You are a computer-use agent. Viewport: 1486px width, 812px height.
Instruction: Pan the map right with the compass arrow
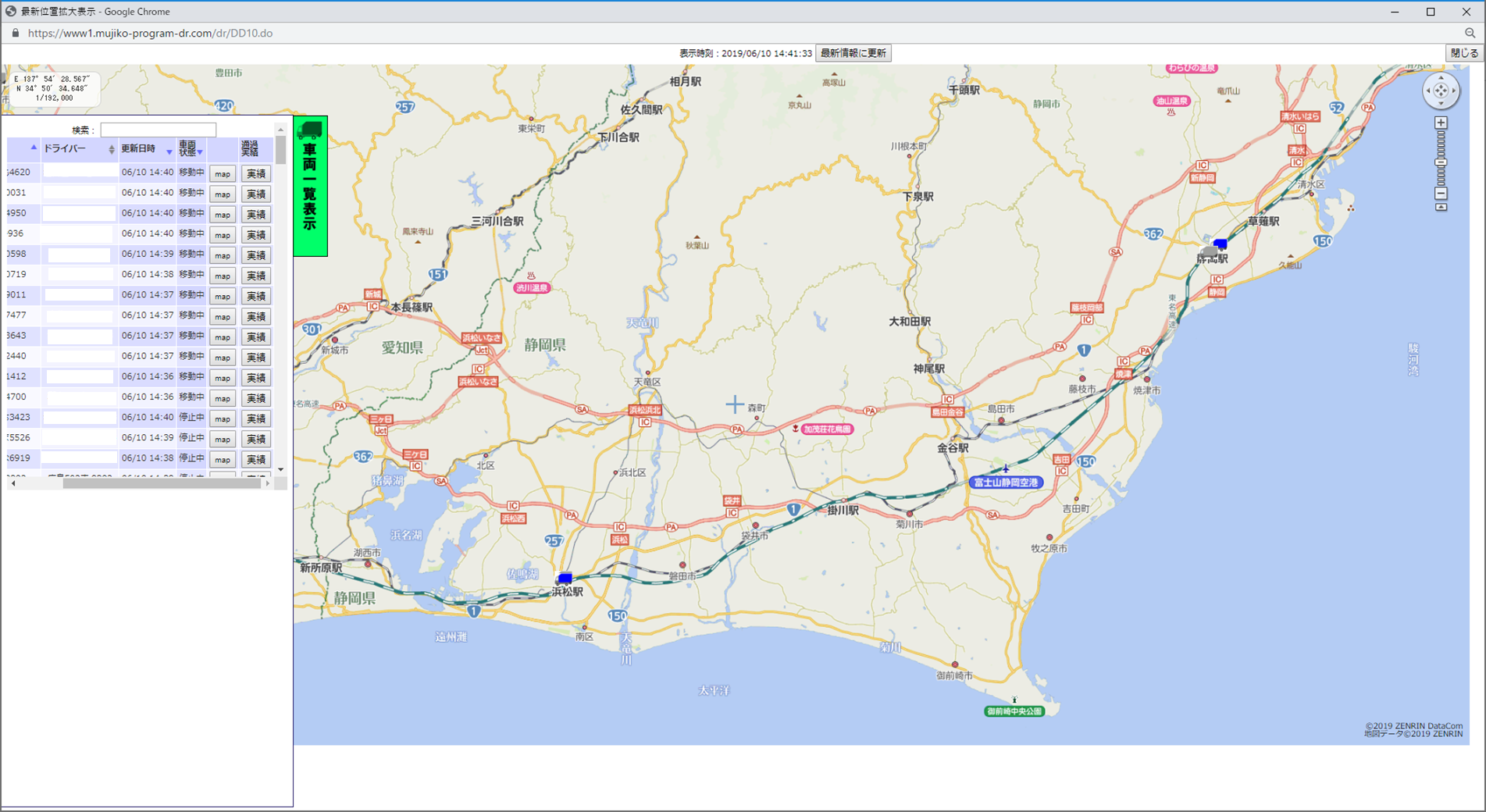1454,91
